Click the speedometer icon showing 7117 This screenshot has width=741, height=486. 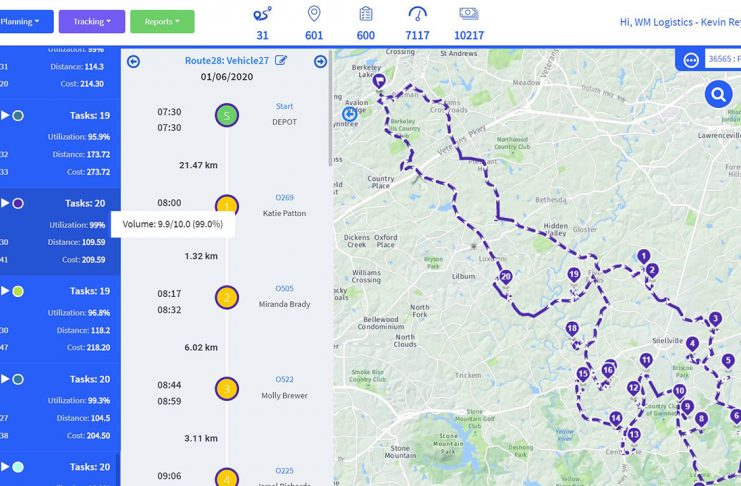[417, 14]
